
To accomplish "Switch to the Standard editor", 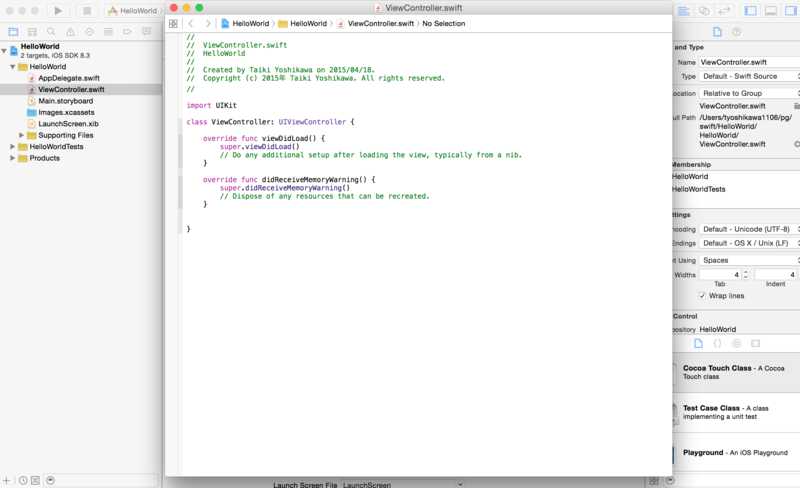I will 684,11.
